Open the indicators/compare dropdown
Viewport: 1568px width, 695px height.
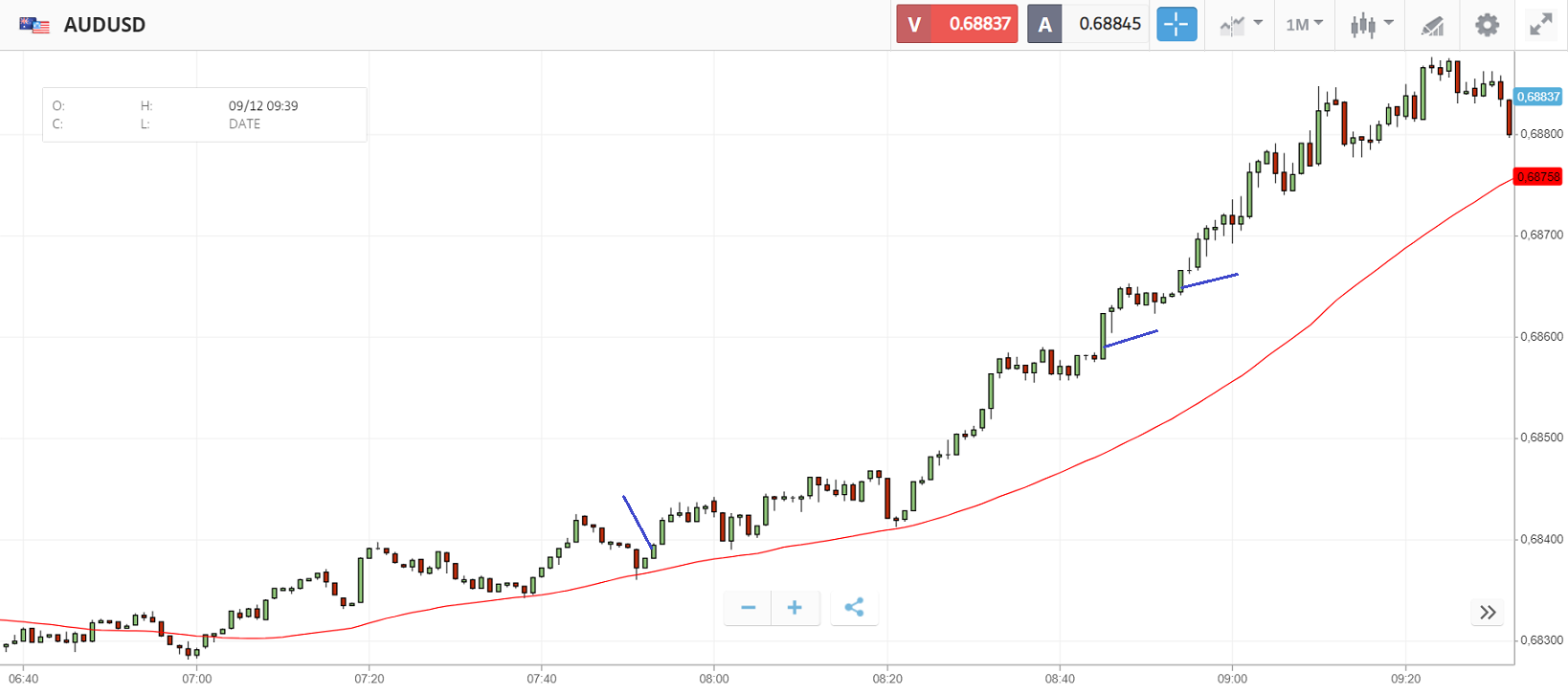1241,25
